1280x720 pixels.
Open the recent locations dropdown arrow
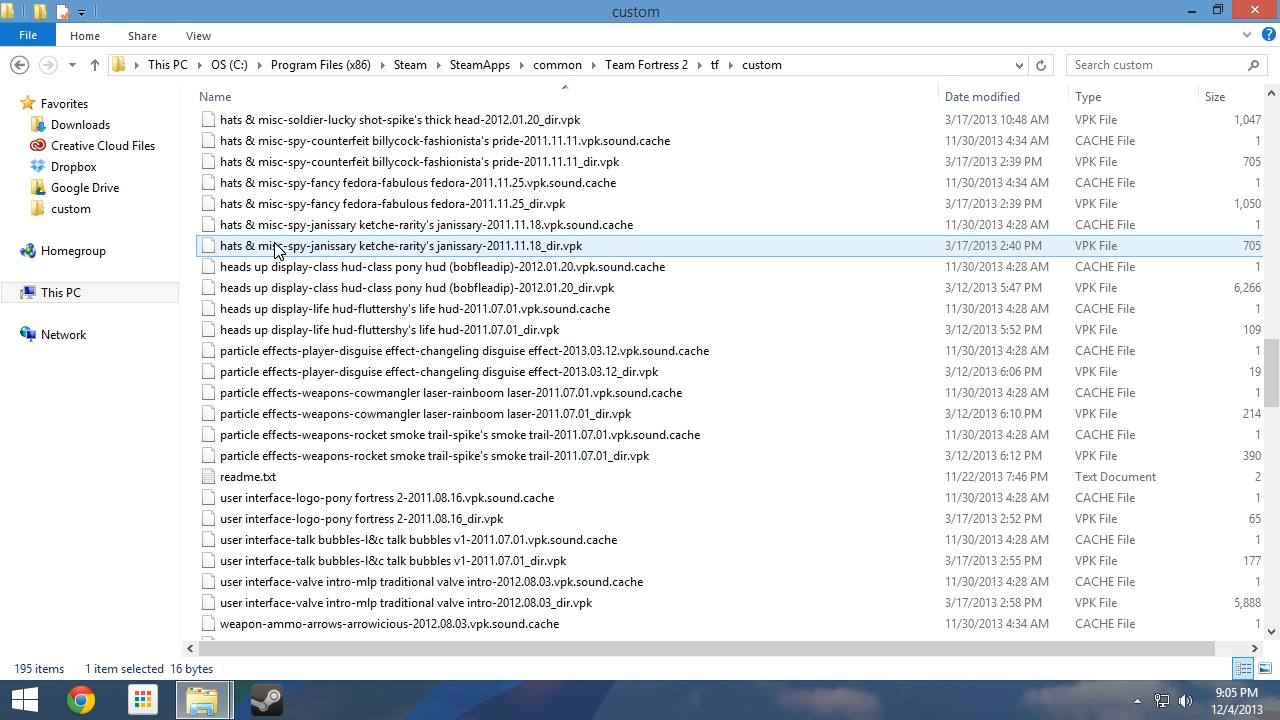coord(72,65)
